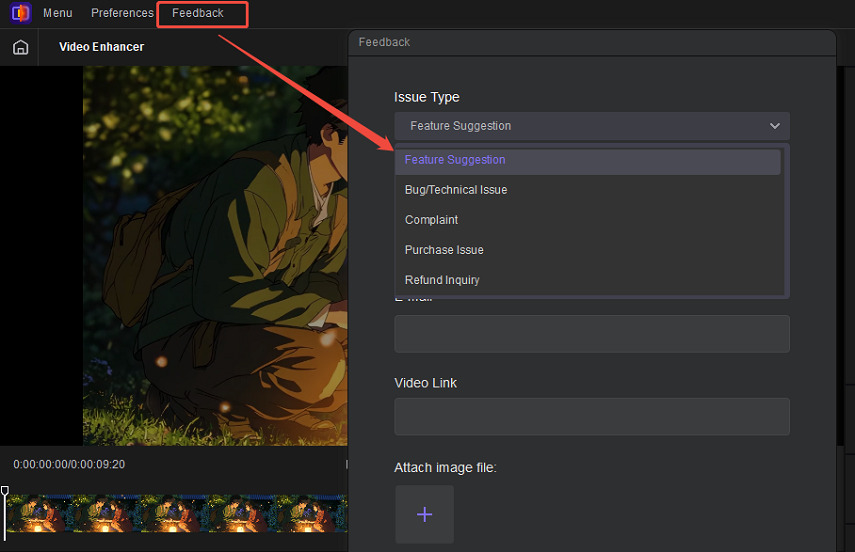Open the Menu item in top bar
Screen dimensions: 855x552
coord(58,13)
